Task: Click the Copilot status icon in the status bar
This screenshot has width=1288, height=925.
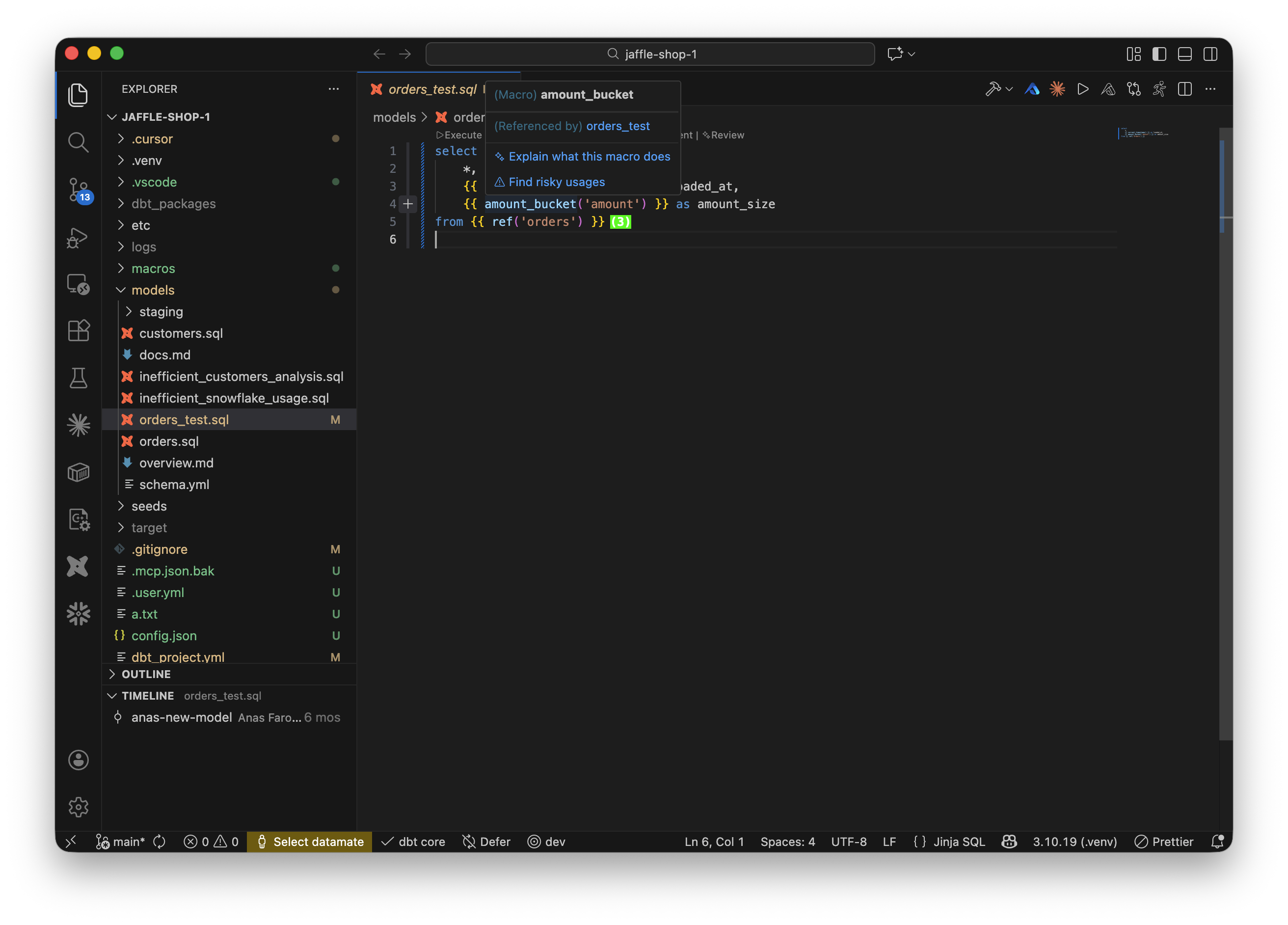Action: [1009, 842]
